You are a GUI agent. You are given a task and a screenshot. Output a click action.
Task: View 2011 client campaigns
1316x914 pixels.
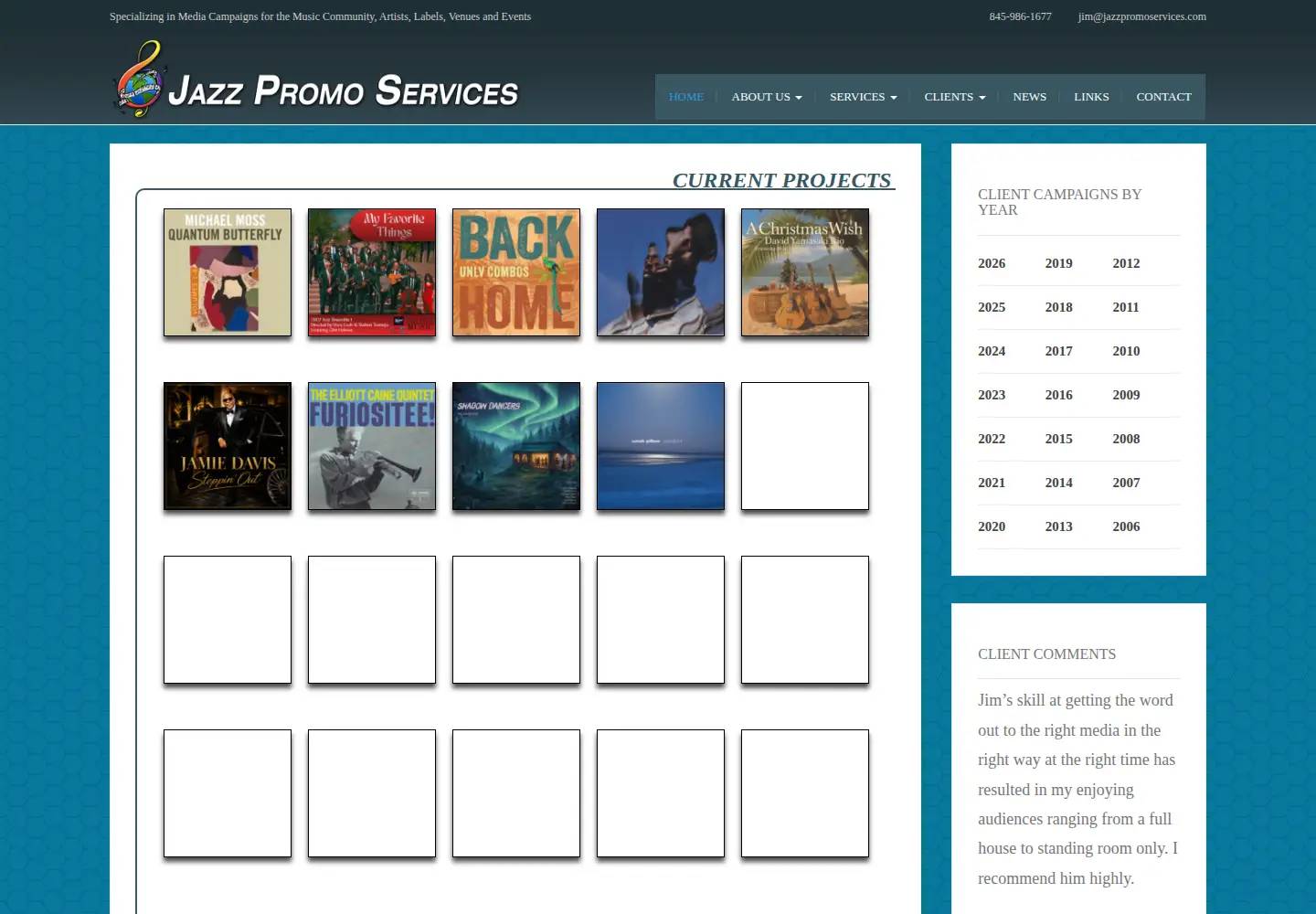1126,307
